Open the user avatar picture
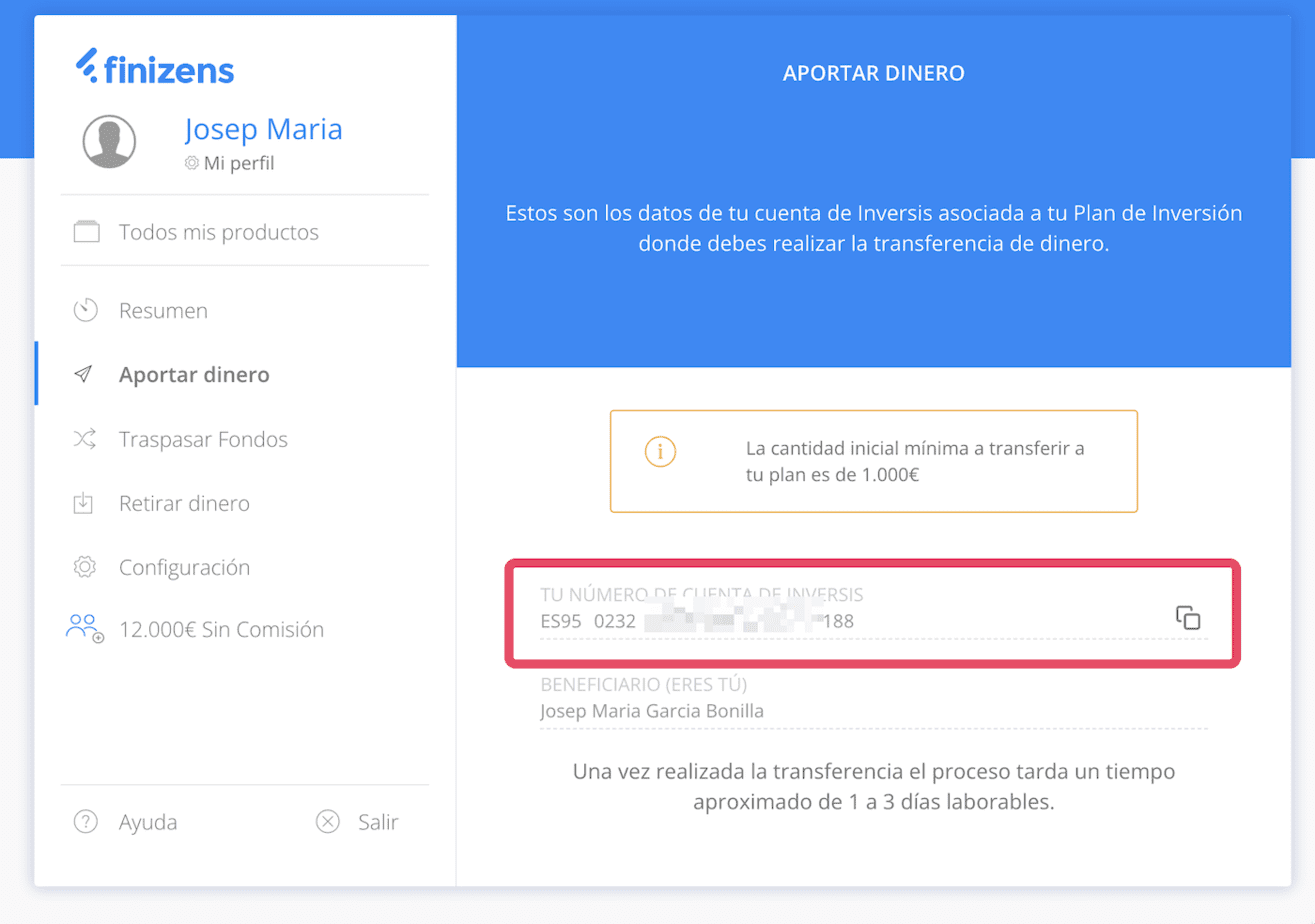Screen dimensions: 1315x924 [x=109, y=141]
